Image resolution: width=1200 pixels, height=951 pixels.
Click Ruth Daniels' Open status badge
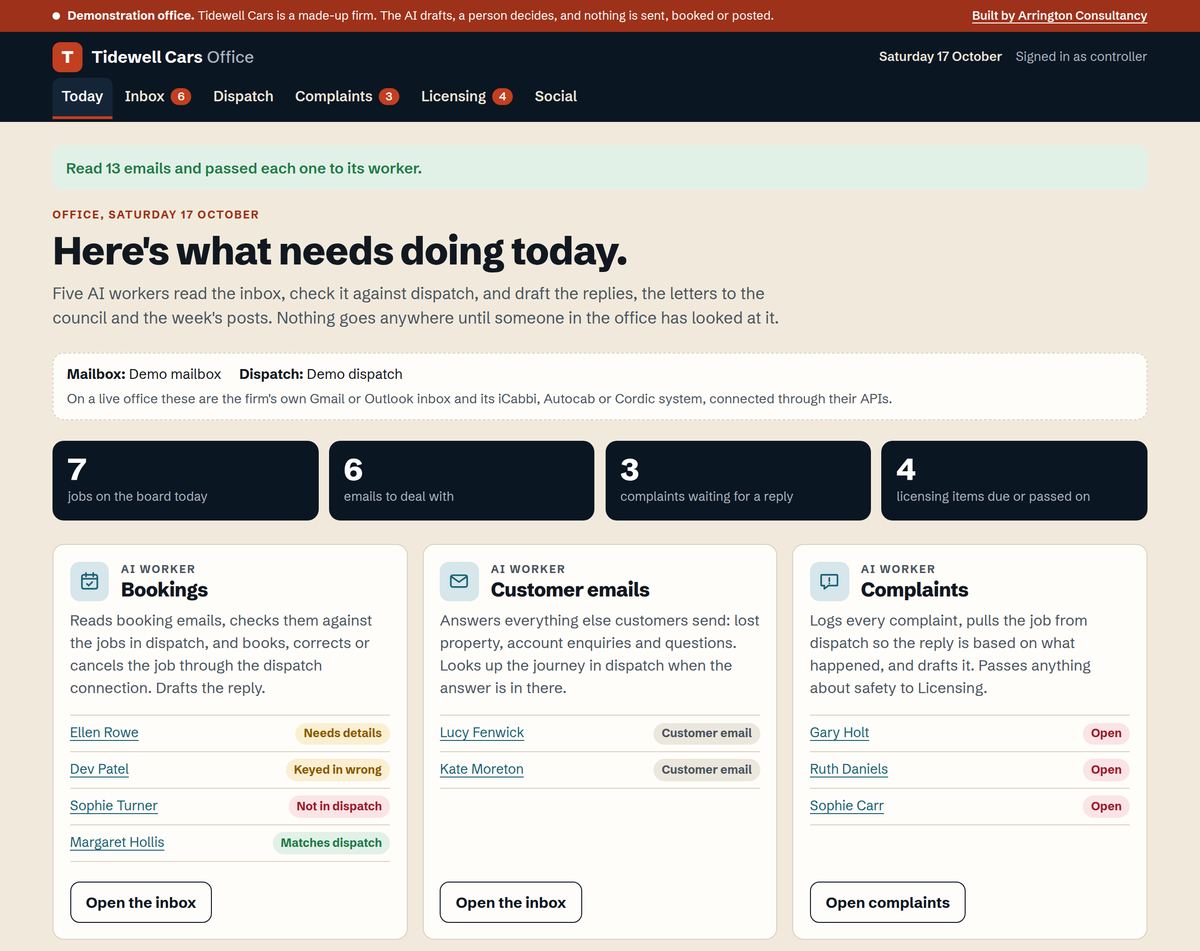(x=1106, y=770)
